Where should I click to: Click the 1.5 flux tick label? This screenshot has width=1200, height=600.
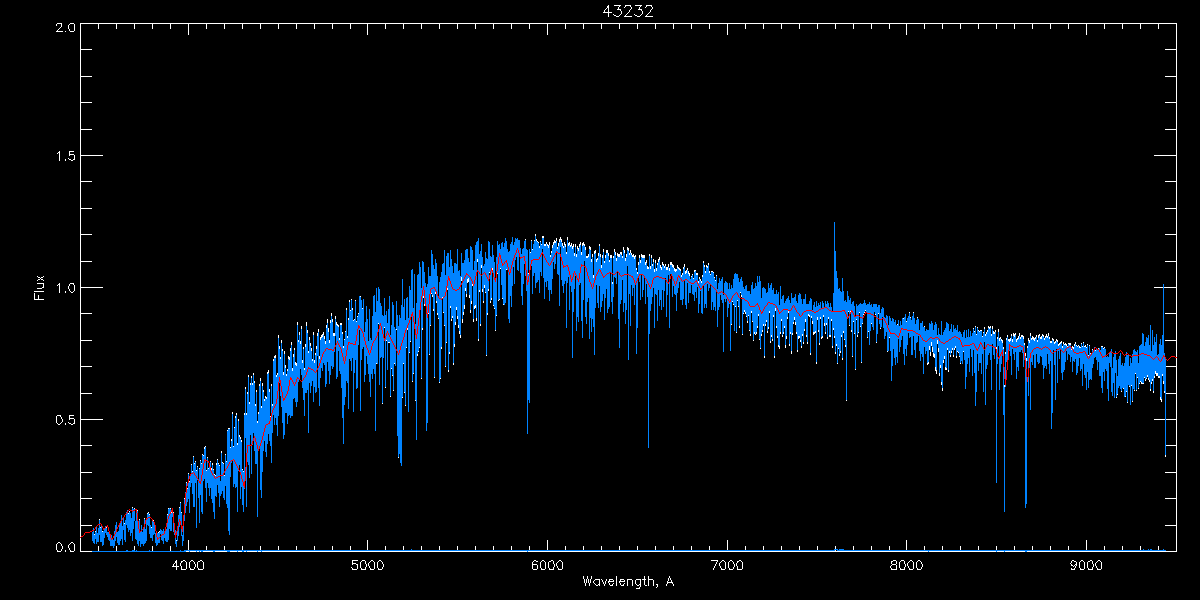65,157
